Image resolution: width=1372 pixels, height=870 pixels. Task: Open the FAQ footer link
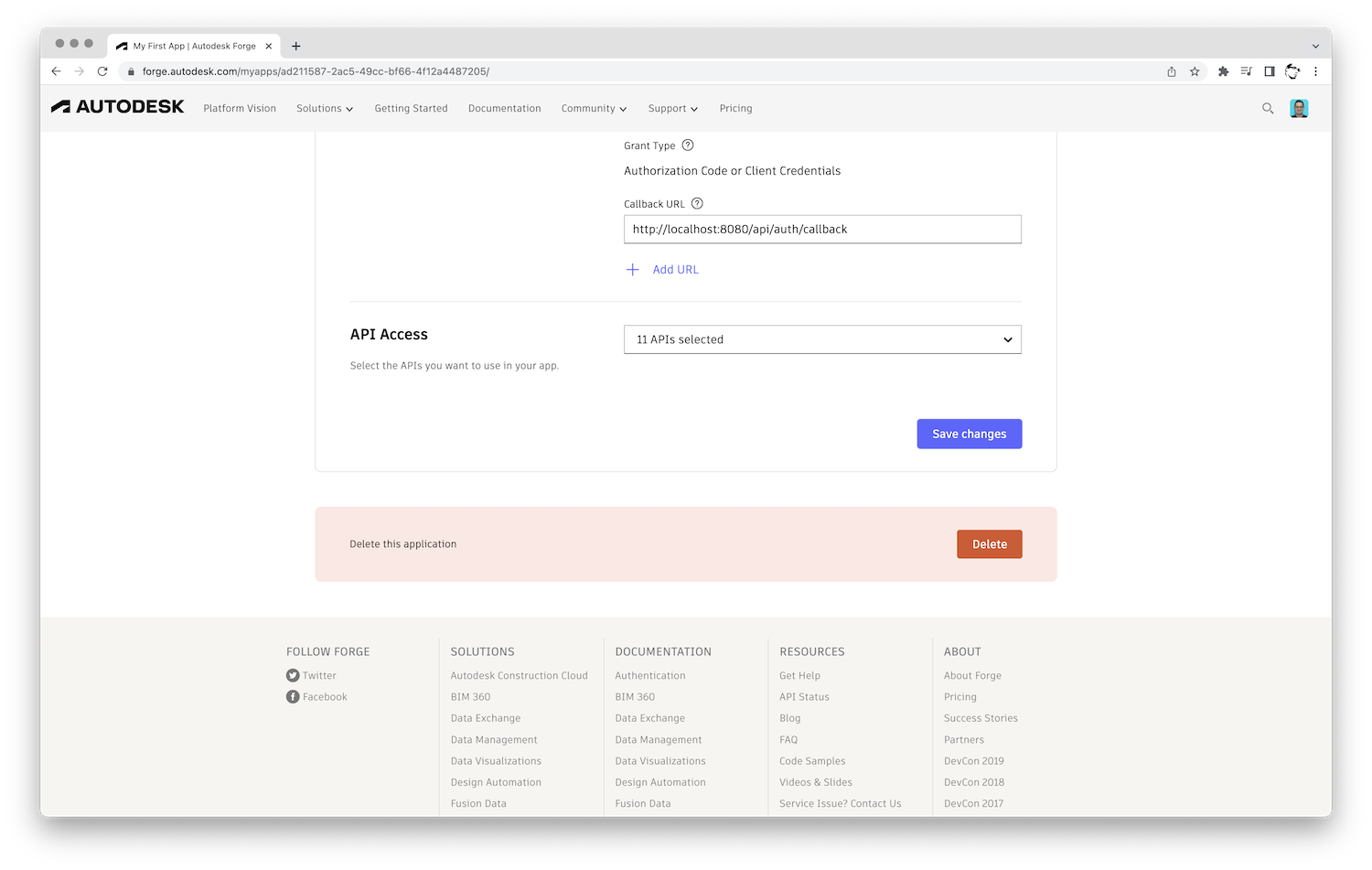[x=788, y=739]
